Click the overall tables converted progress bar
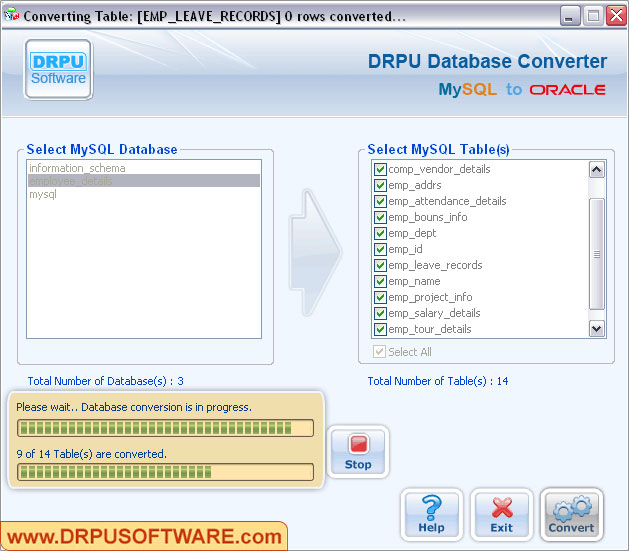This screenshot has height=551, width=629. 165,472
